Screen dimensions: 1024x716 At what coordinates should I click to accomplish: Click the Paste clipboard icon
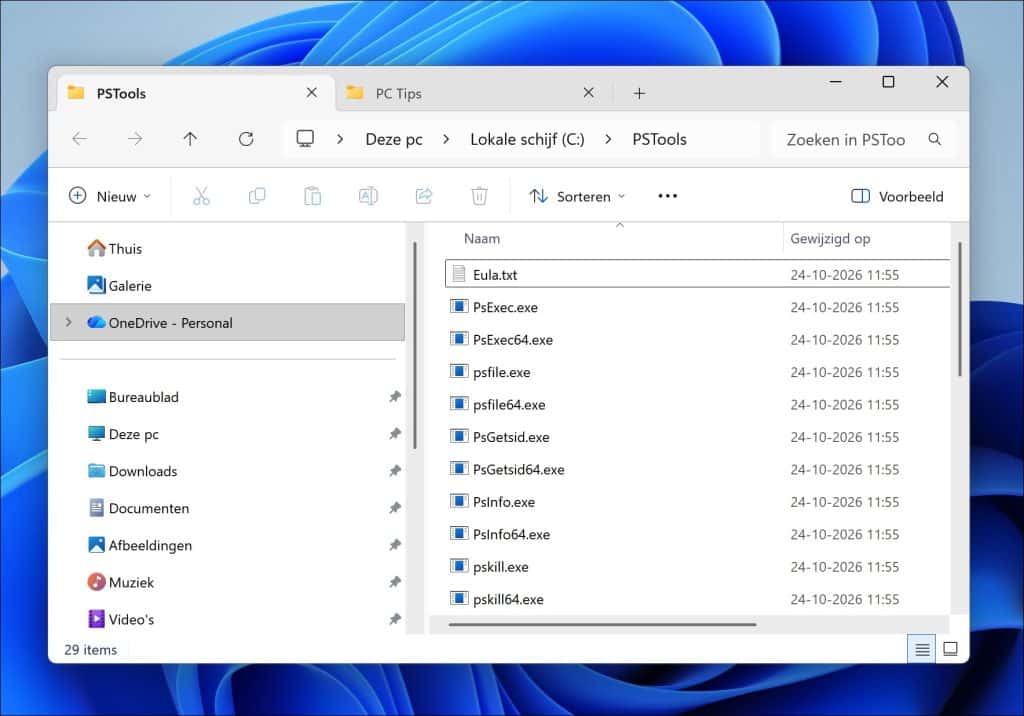312,196
